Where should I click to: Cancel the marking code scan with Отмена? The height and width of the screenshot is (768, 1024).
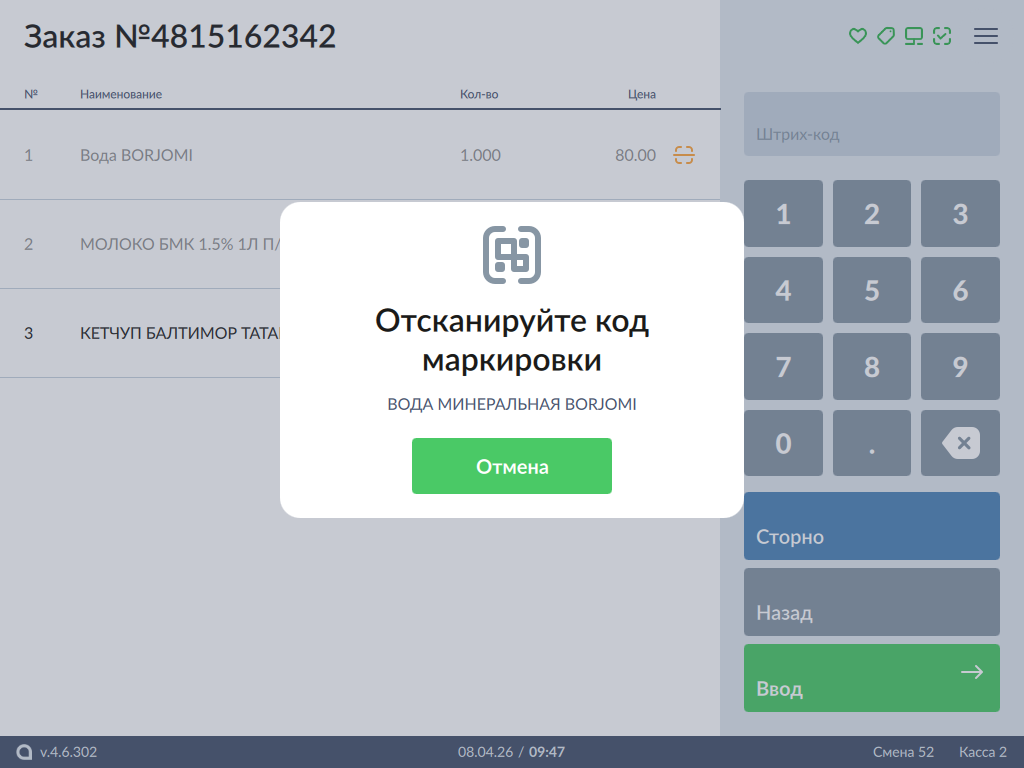tap(512, 466)
